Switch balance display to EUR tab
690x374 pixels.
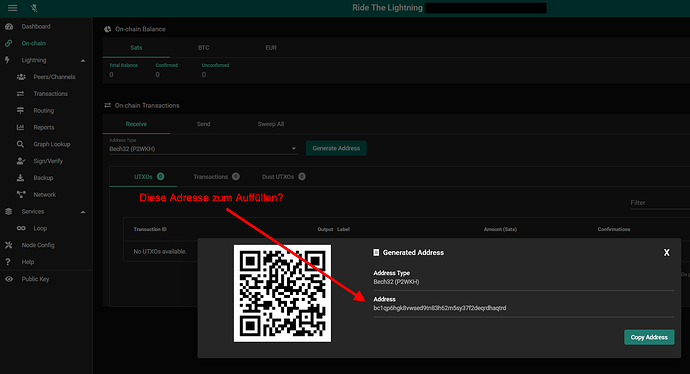[x=271, y=48]
